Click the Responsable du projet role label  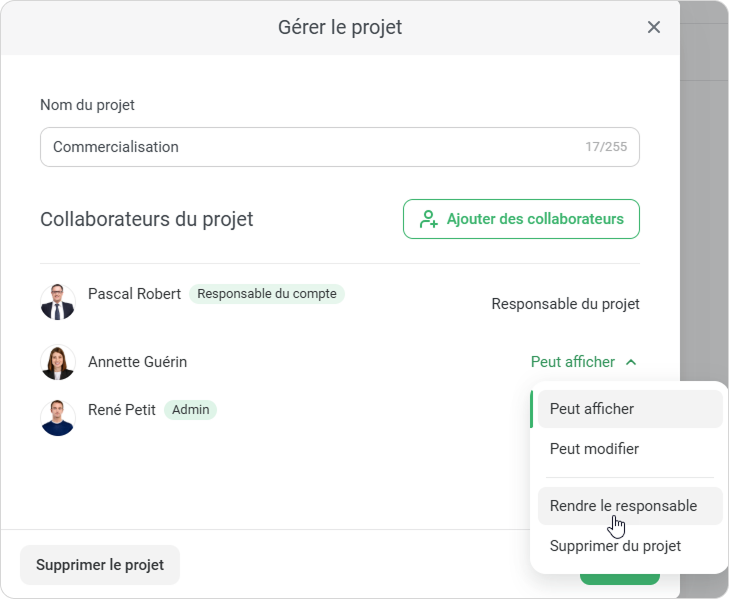565,304
